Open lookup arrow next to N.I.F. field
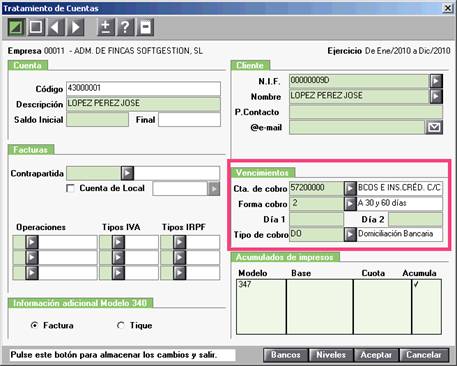 pyautogui.click(x=436, y=81)
